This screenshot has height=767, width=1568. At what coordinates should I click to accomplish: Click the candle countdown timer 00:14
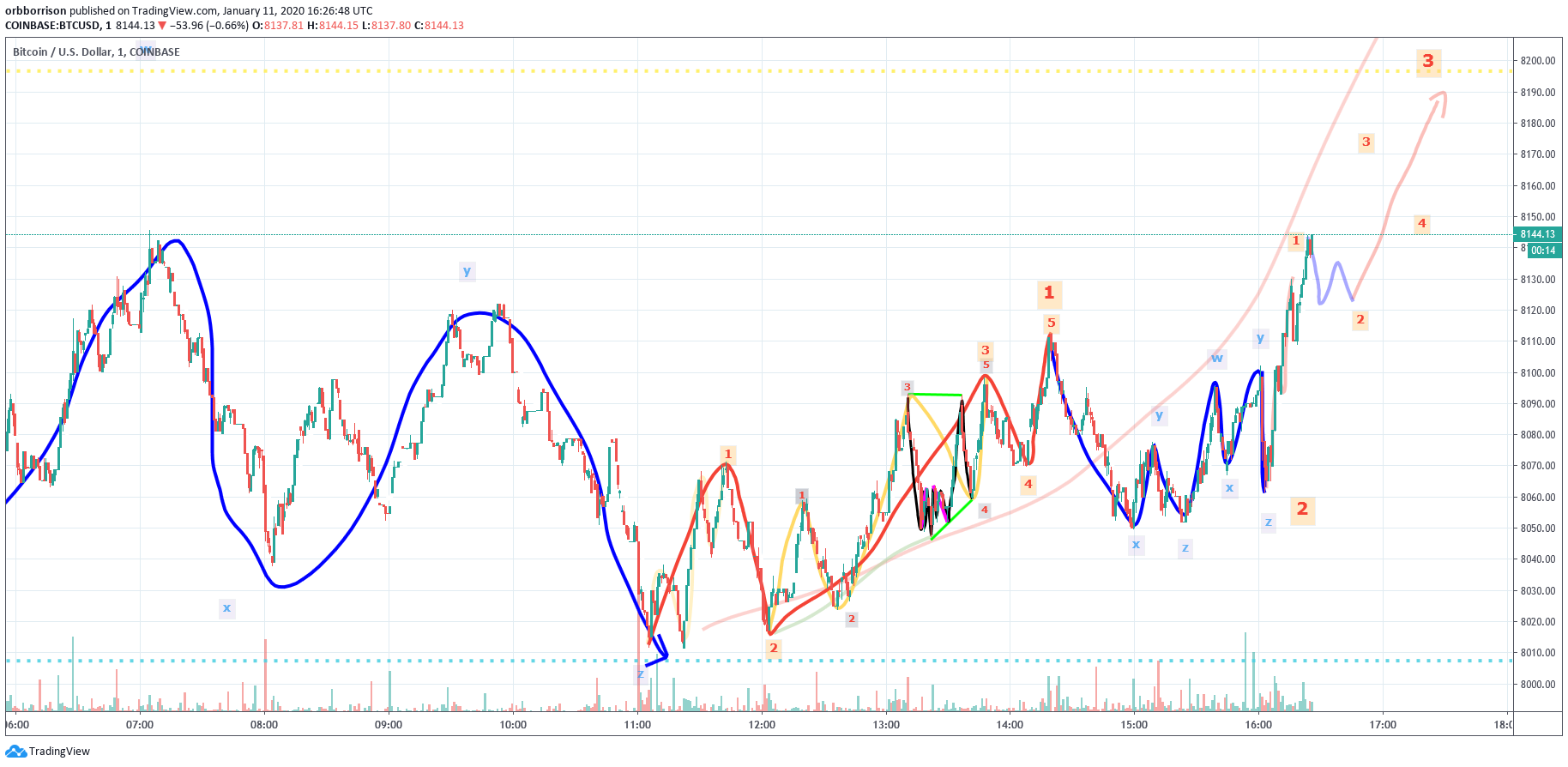[1544, 251]
